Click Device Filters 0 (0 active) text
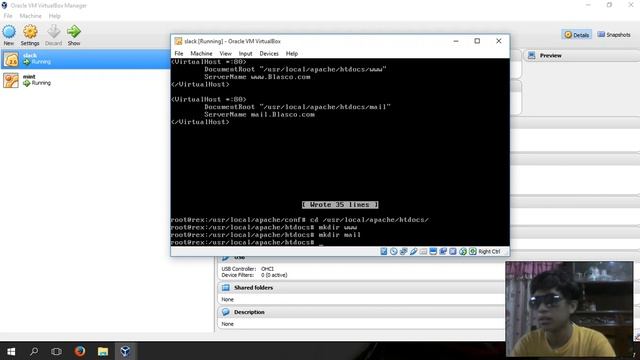Image resolution: width=640 pixels, height=360 pixels. tap(254, 275)
